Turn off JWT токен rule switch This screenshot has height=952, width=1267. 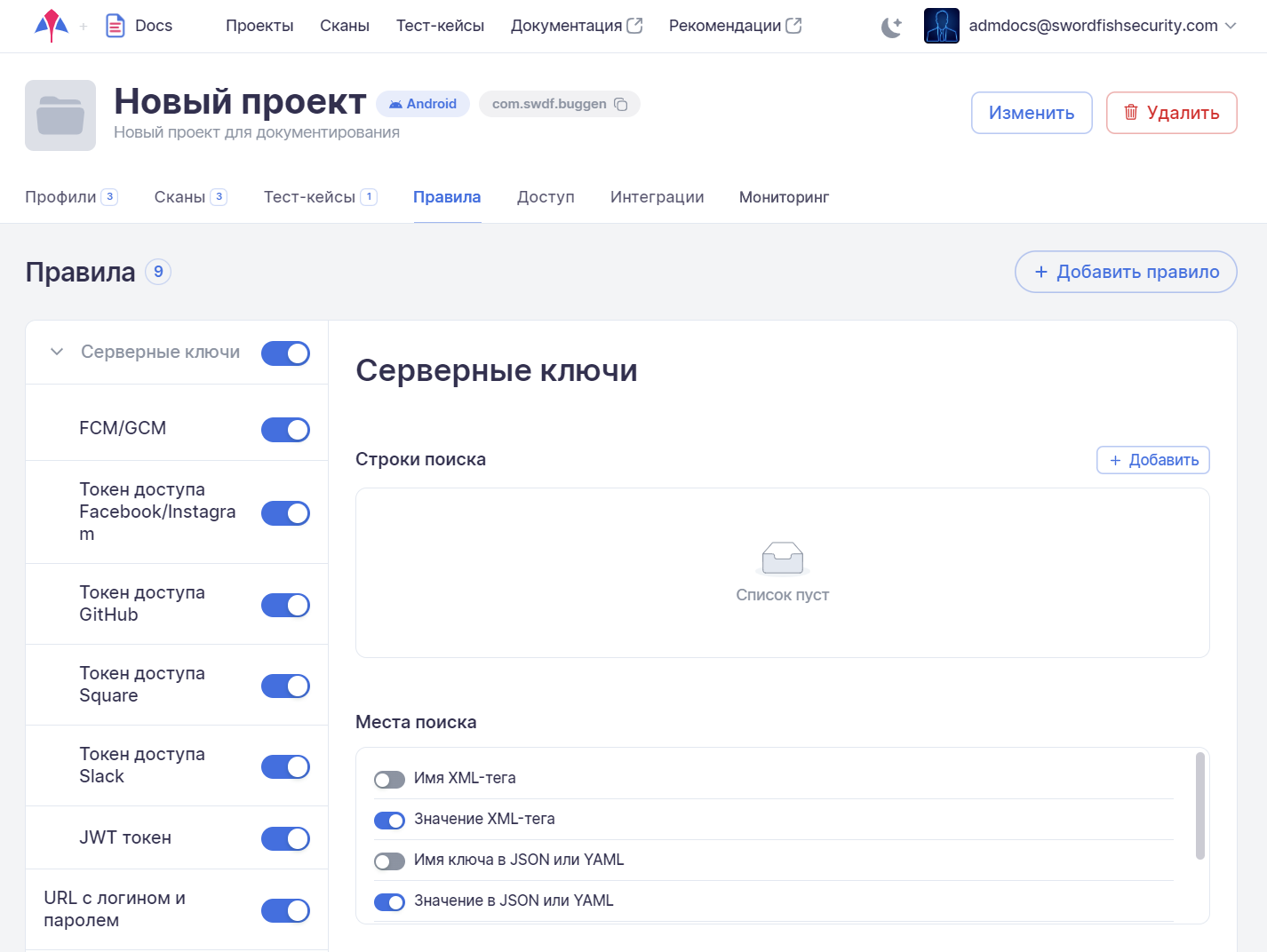285,838
